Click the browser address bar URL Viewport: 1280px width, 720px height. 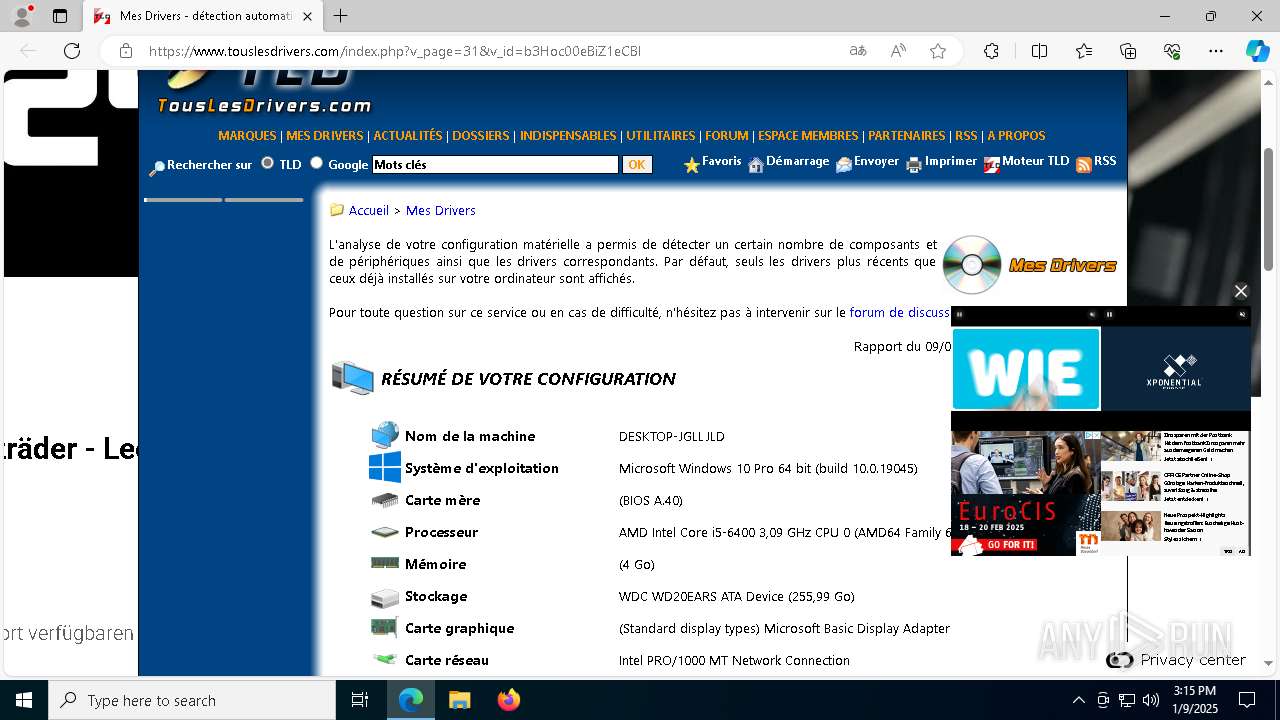click(395, 51)
